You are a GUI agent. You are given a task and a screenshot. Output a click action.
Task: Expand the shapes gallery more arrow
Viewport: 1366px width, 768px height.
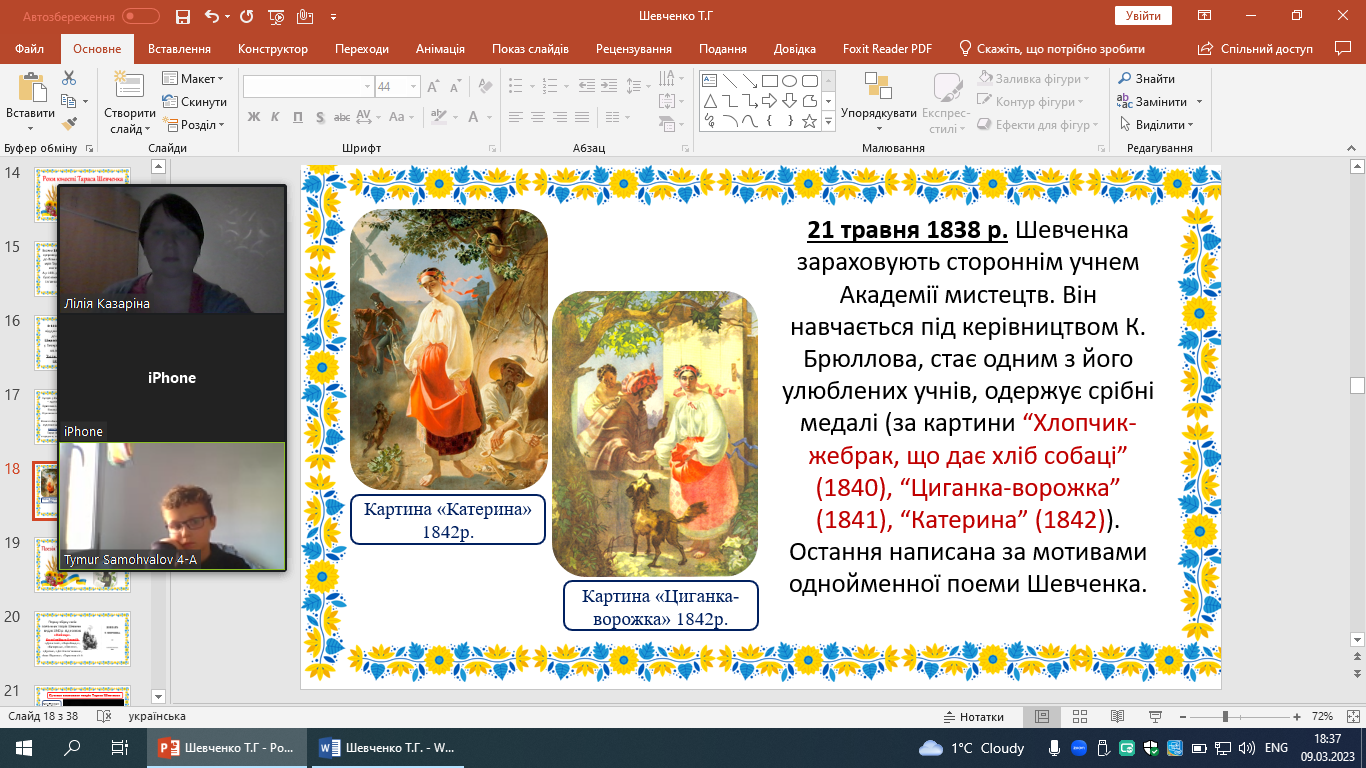click(828, 121)
